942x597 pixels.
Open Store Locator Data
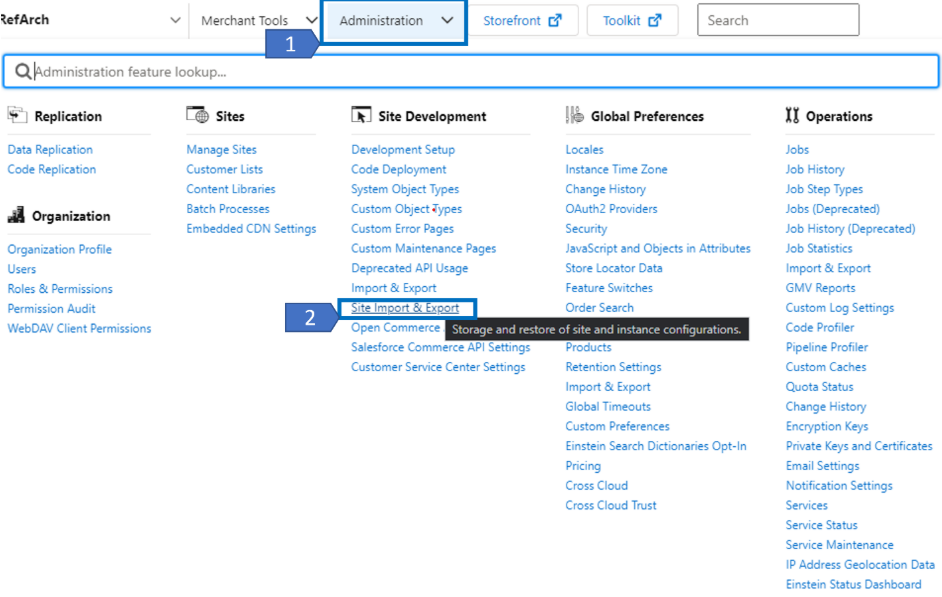click(614, 268)
